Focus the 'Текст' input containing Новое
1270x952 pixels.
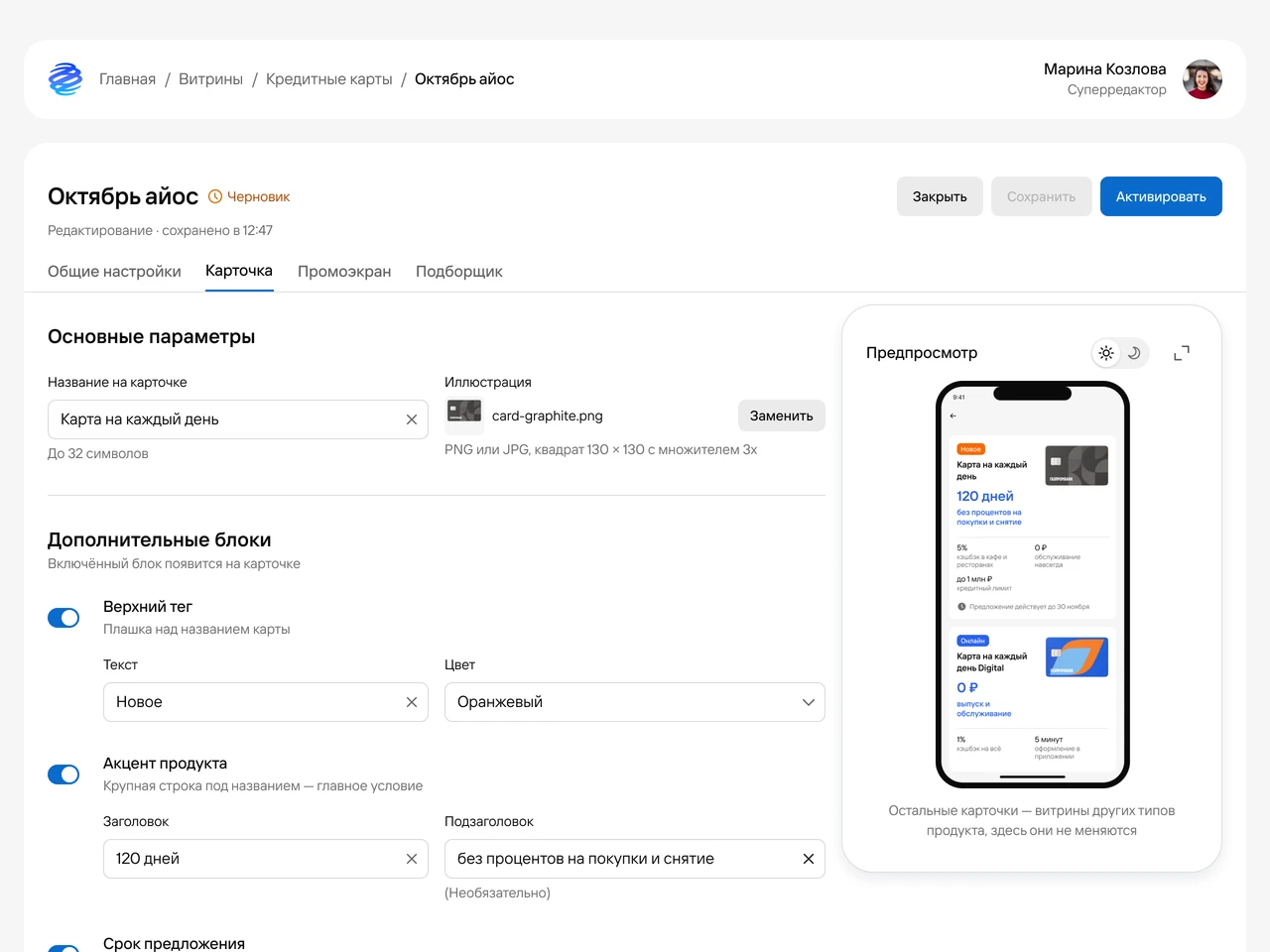pos(266,702)
